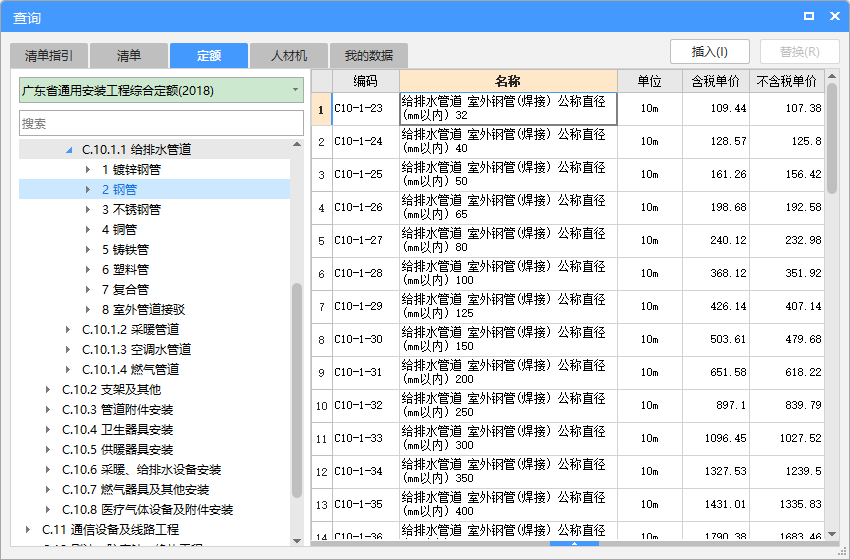The image size is (850, 560).
Task: Select code cell C10-1-24
Action: click(x=366, y=141)
